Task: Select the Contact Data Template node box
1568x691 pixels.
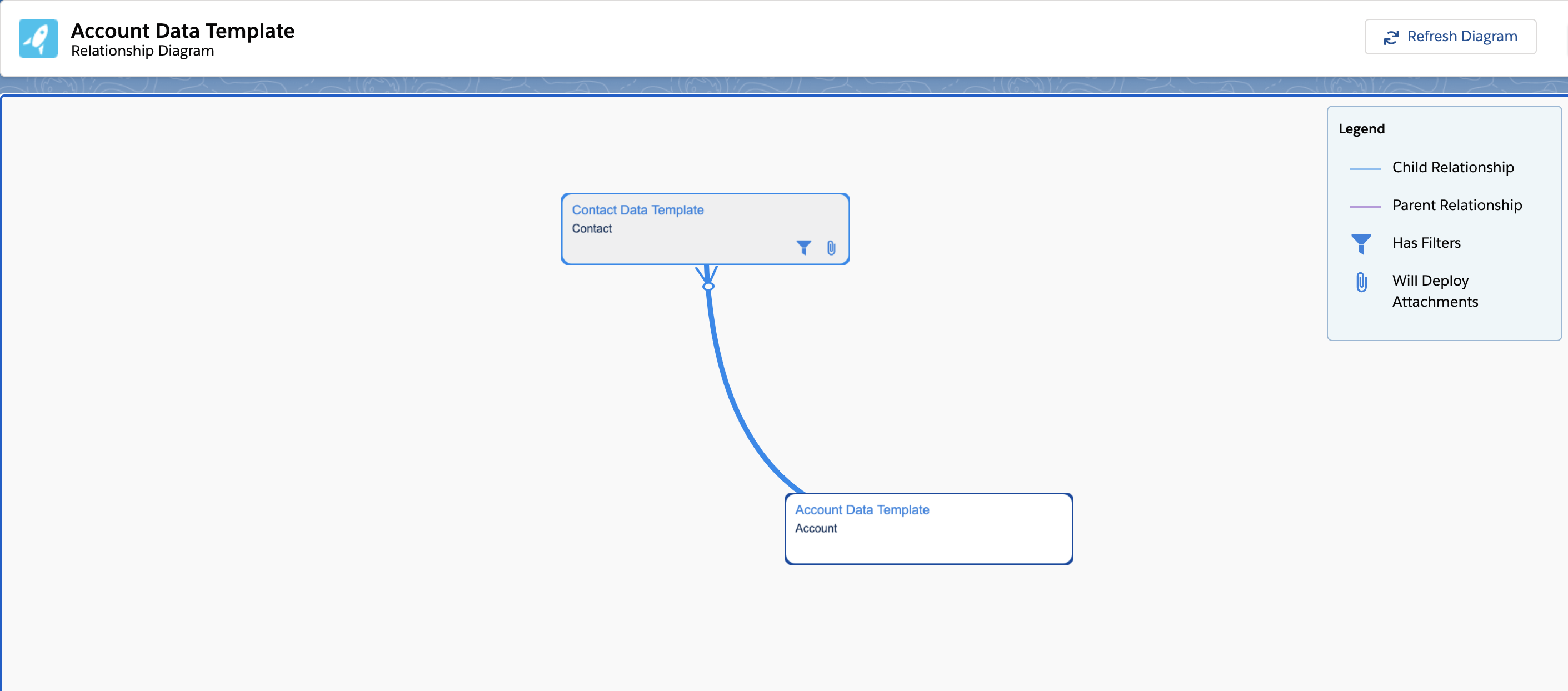Action: [705, 229]
